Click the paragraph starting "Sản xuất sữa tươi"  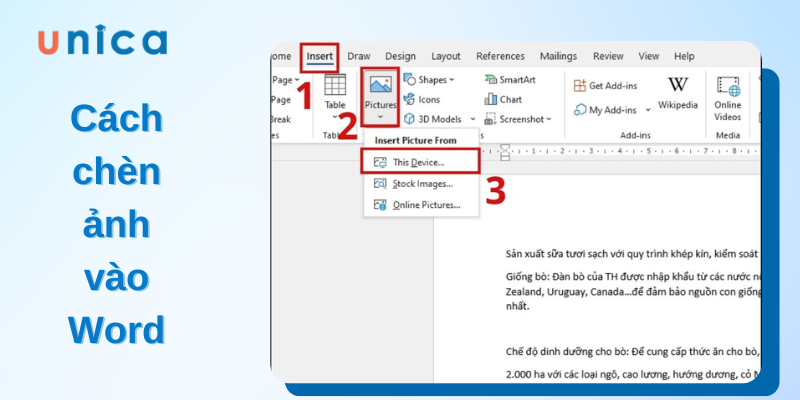(x=633, y=254)
